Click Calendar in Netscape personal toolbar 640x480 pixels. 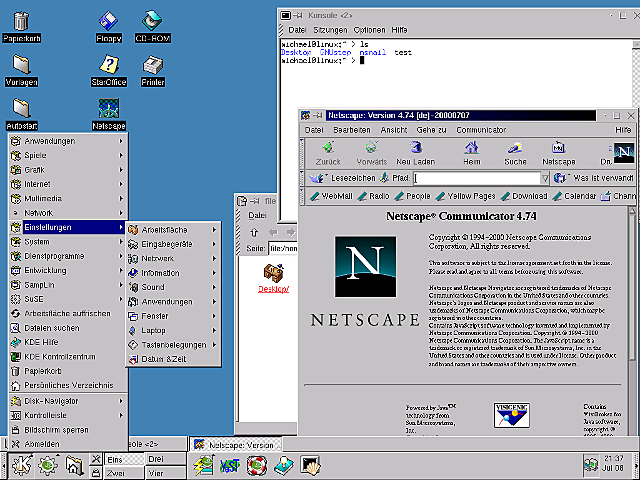point(574,196)
